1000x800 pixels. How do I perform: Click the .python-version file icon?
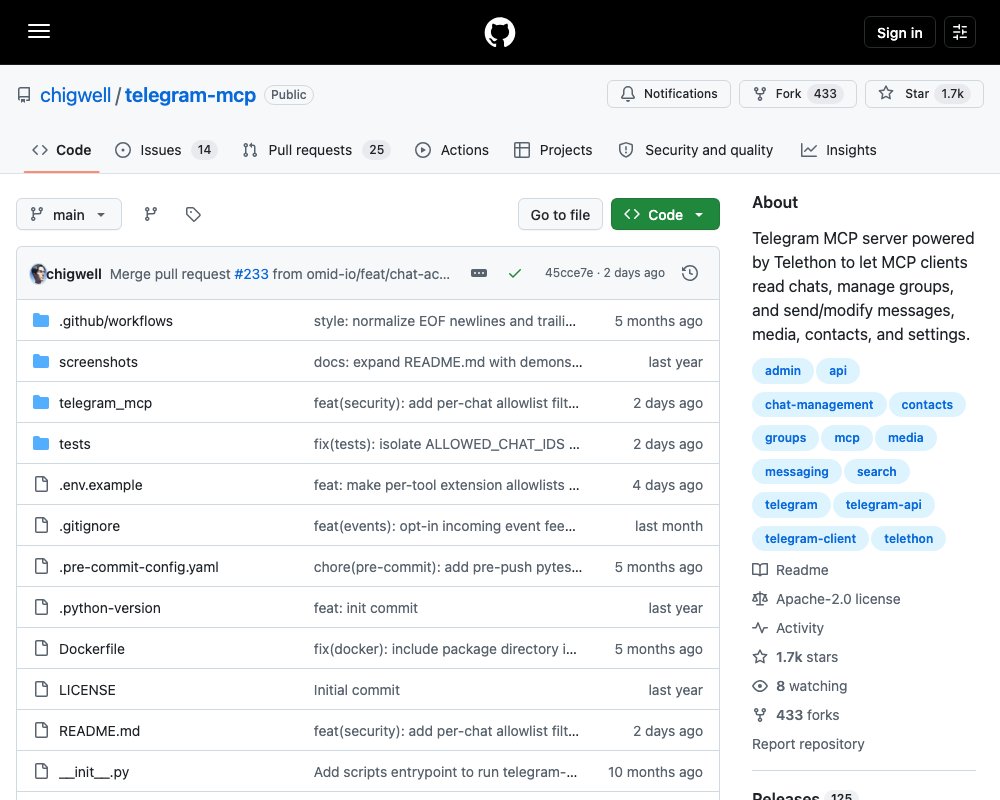[41, 607]
